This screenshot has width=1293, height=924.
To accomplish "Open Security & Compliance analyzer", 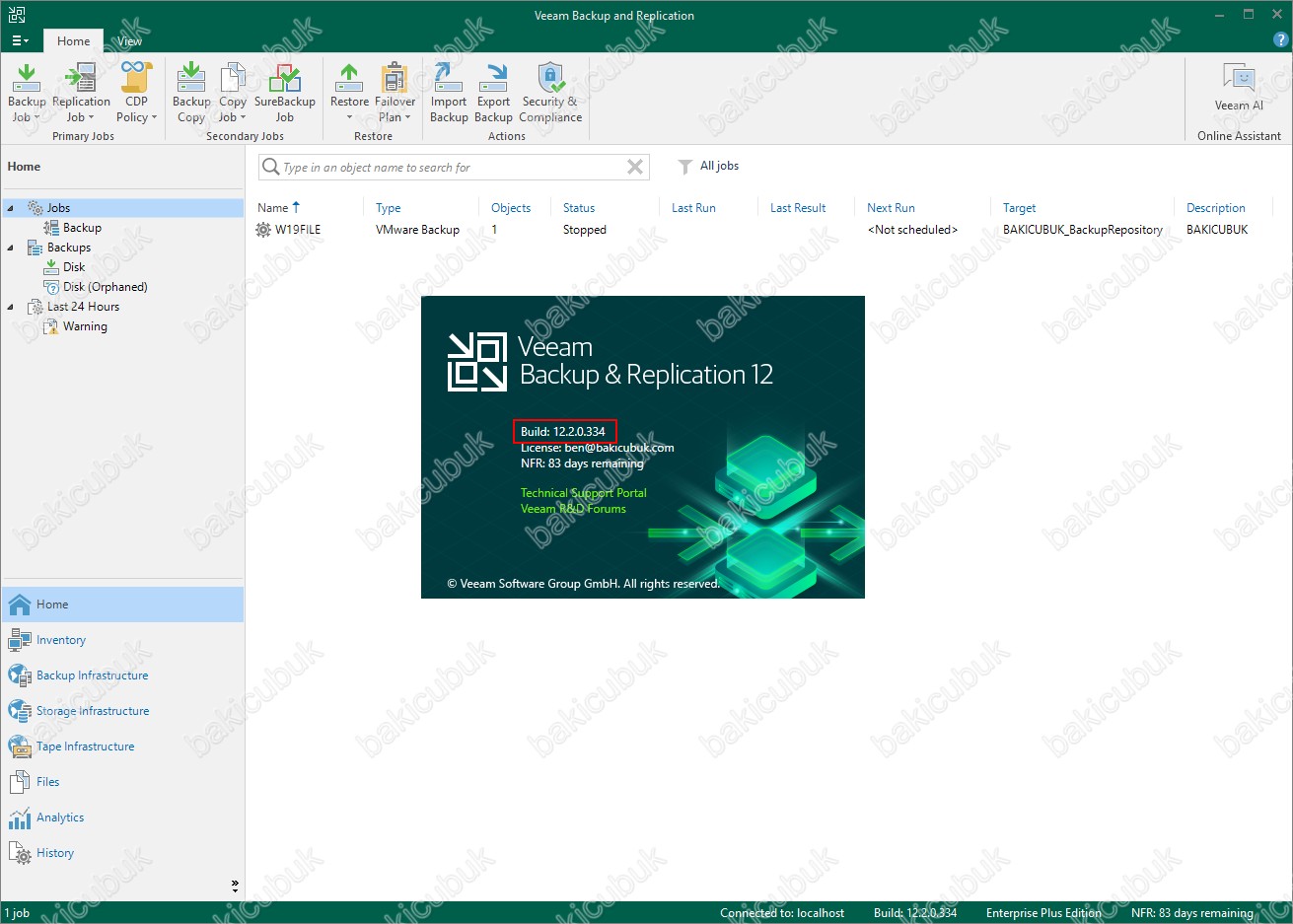I will coord(550,92).
